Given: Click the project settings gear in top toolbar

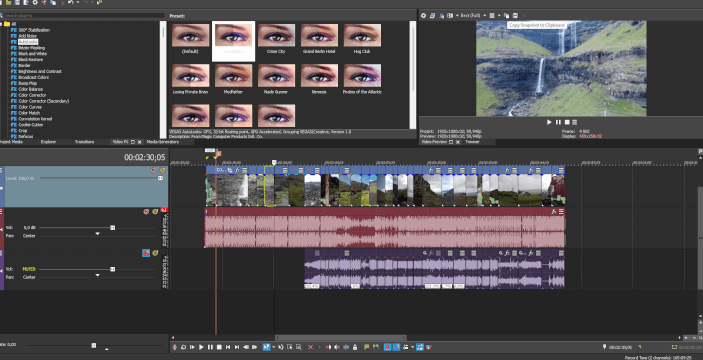Looking at the screenshot, I should (35, 2).
